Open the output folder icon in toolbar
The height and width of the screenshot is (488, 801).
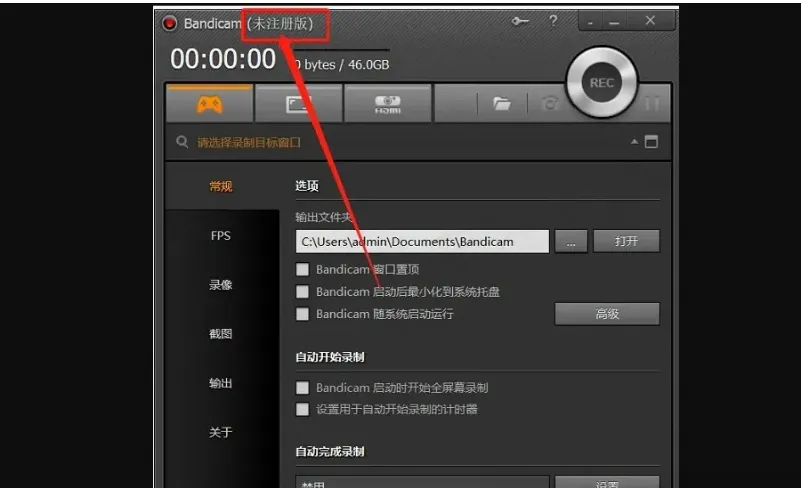502,104
